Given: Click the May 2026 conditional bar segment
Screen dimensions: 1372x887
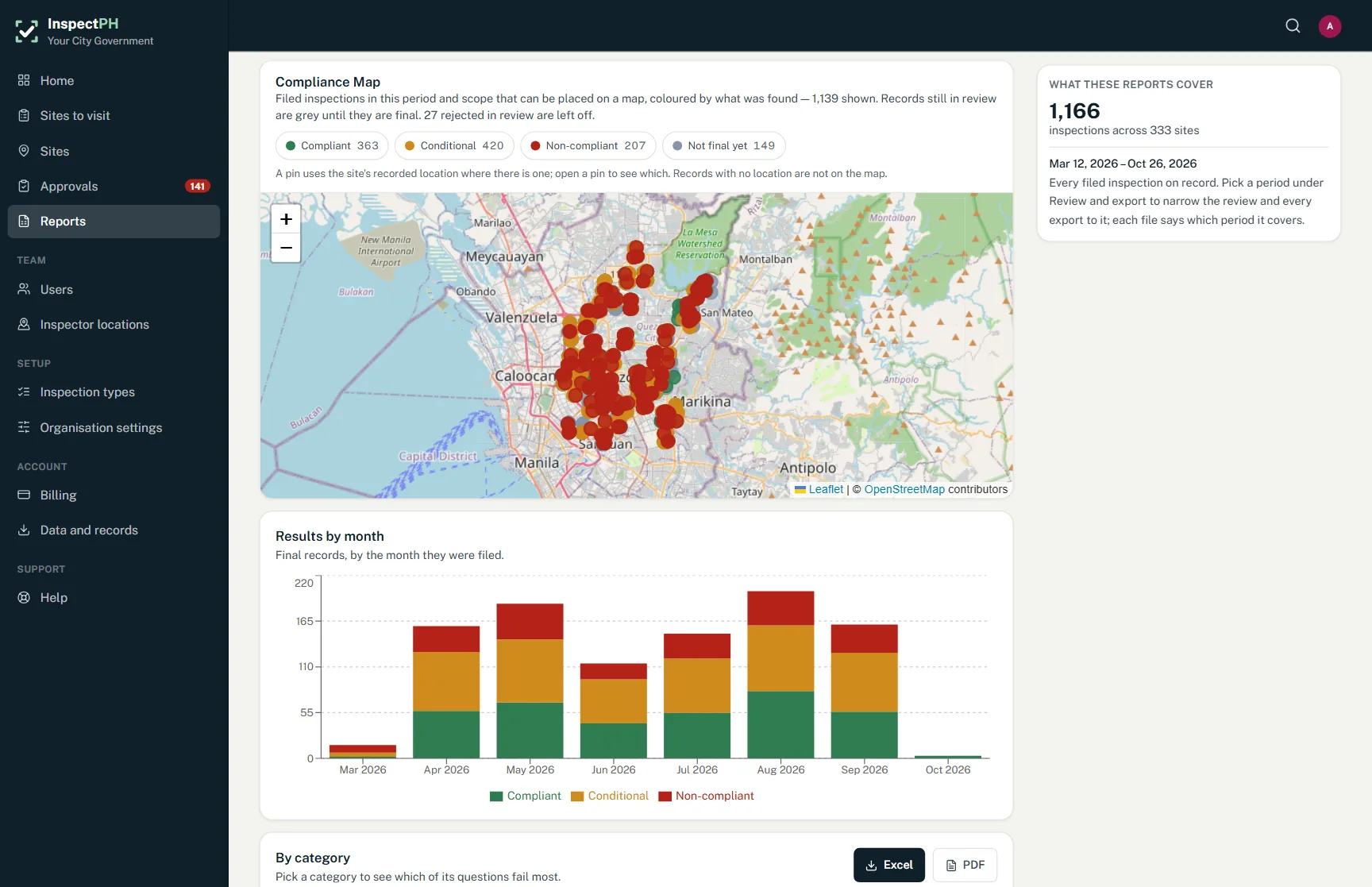Looking at the screenshot, I should pyautogui.click(x=530, y=671).
